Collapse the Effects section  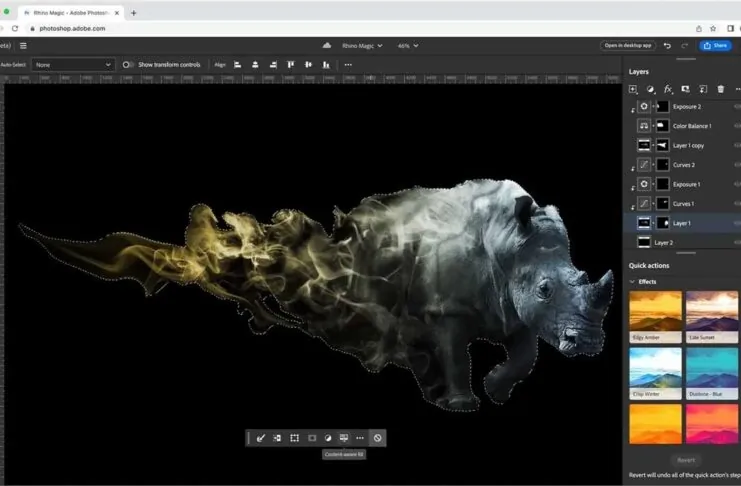tap(632, 282)
